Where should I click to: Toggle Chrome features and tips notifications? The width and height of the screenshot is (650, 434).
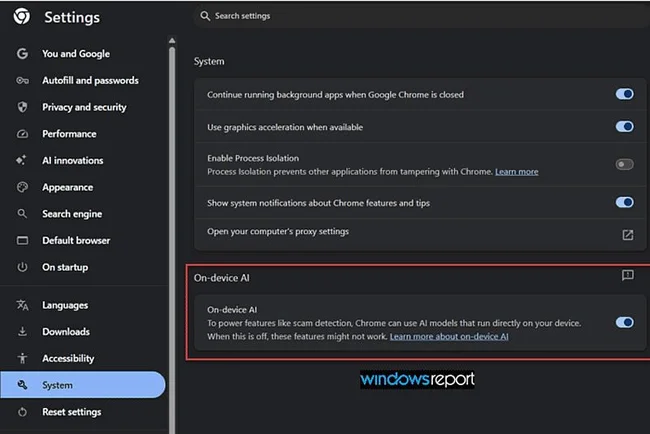624,202
